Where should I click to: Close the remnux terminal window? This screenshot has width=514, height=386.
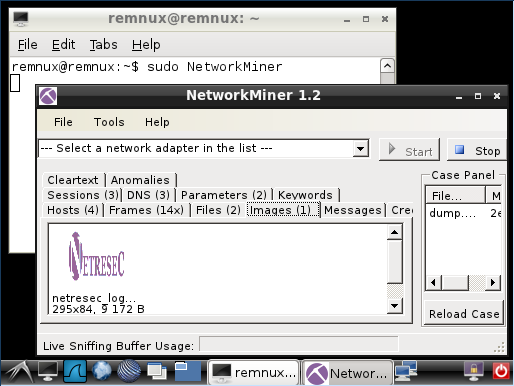click(x=385, y=19)
